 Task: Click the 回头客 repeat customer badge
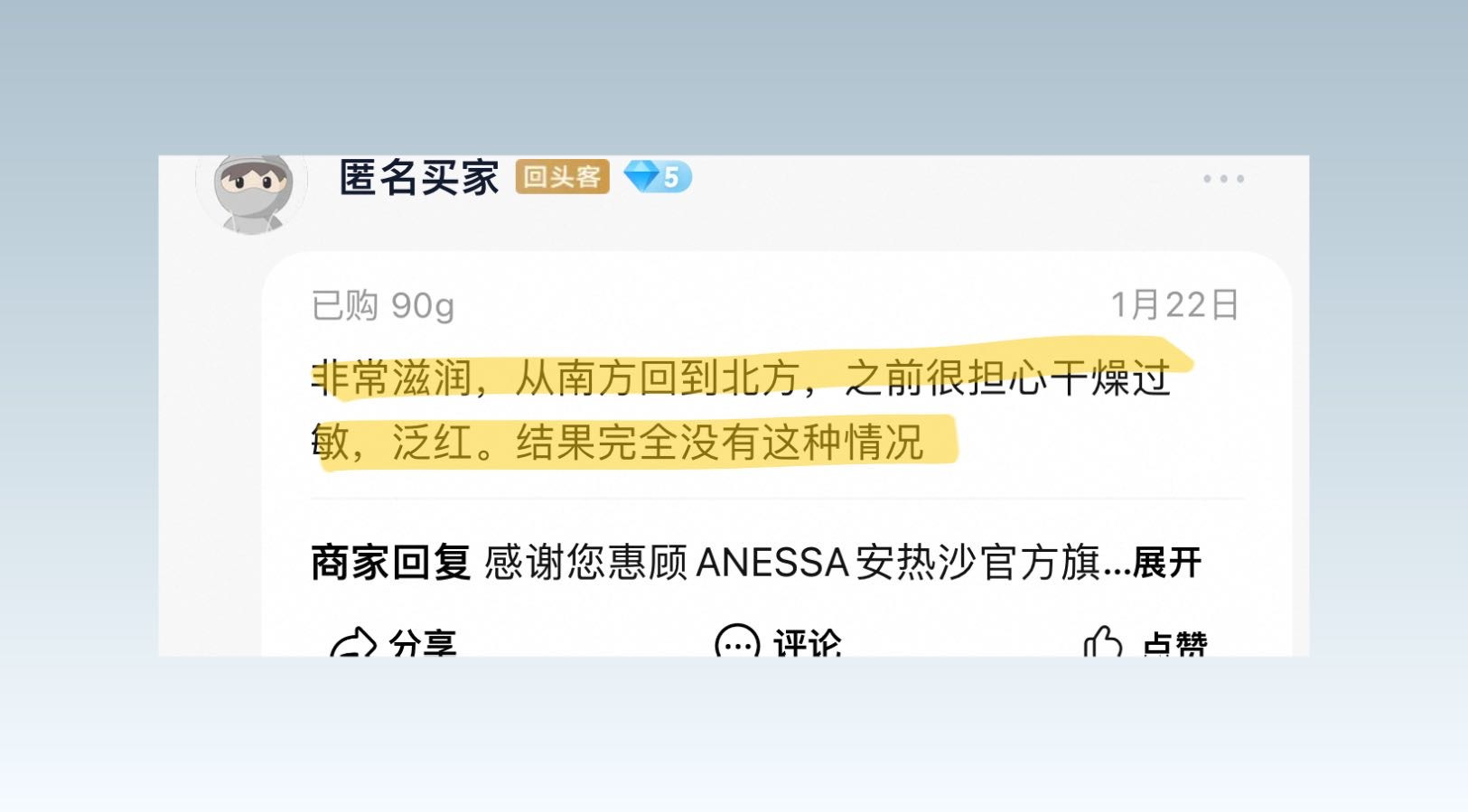pos(562,177)
